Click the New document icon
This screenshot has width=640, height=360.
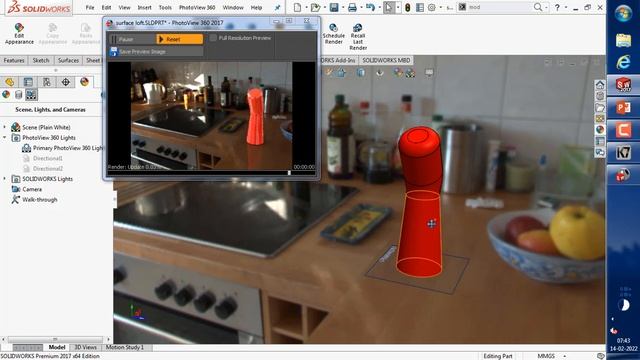298,7
